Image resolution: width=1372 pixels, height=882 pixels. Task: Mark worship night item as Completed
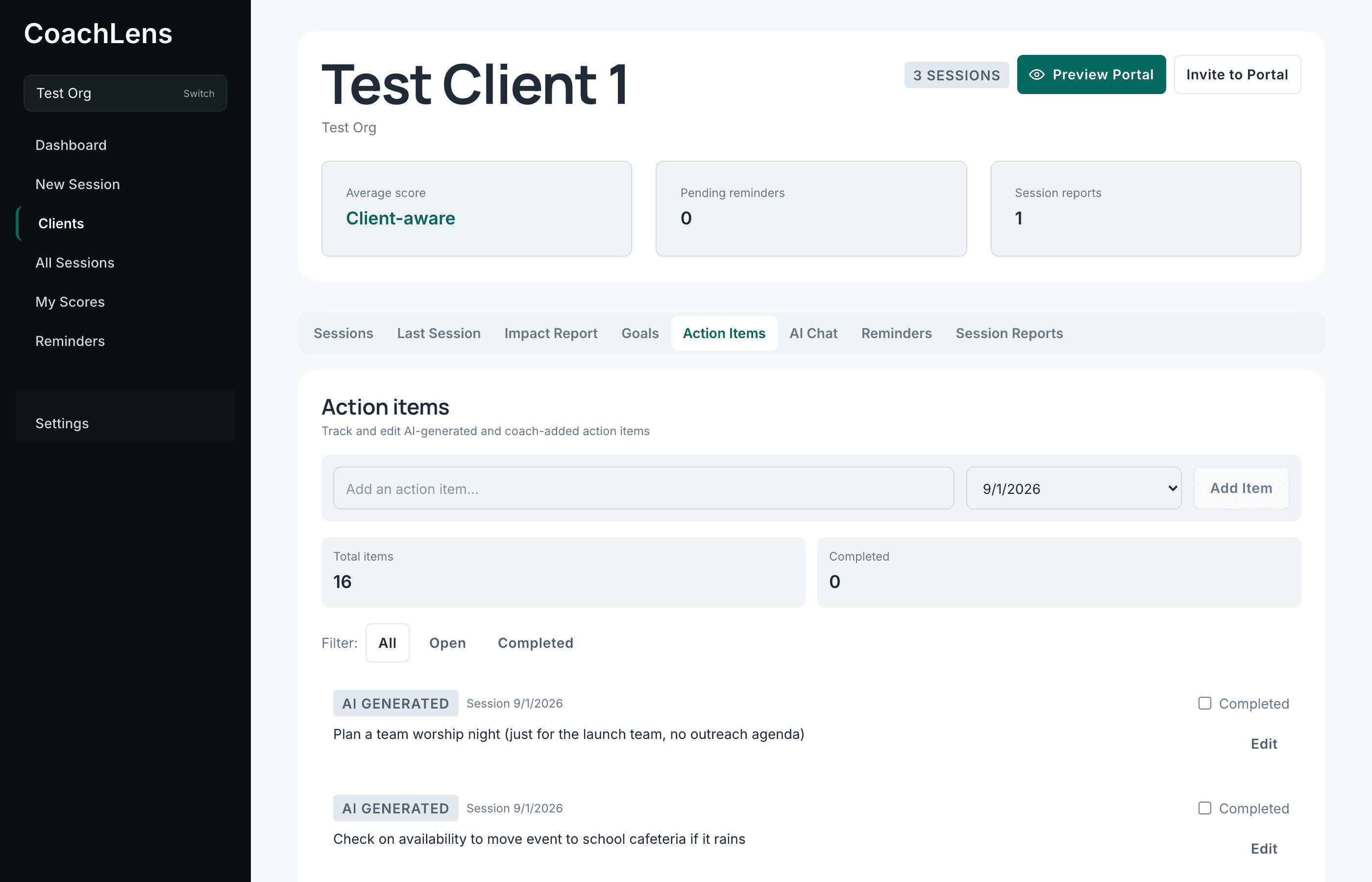click(x=1205, y=703)
